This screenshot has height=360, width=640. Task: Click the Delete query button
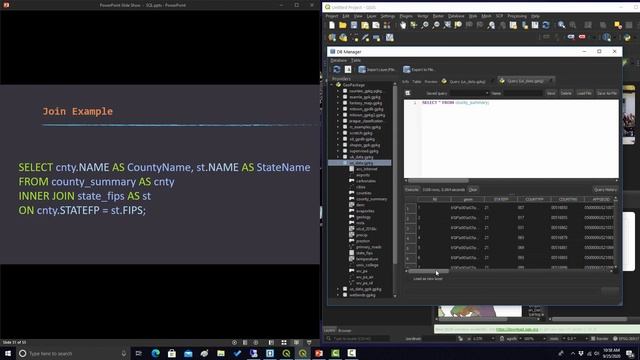pyautogui.click(x=566, y=93)
